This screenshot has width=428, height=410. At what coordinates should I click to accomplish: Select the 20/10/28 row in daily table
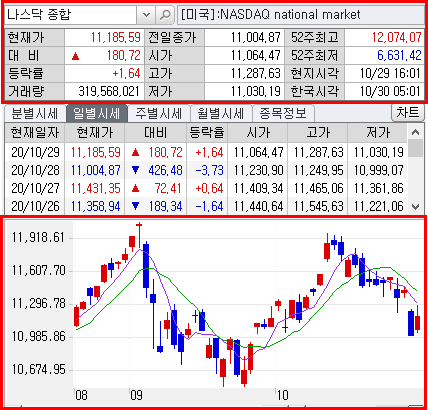pyautogui.click(x=206, y=171)
